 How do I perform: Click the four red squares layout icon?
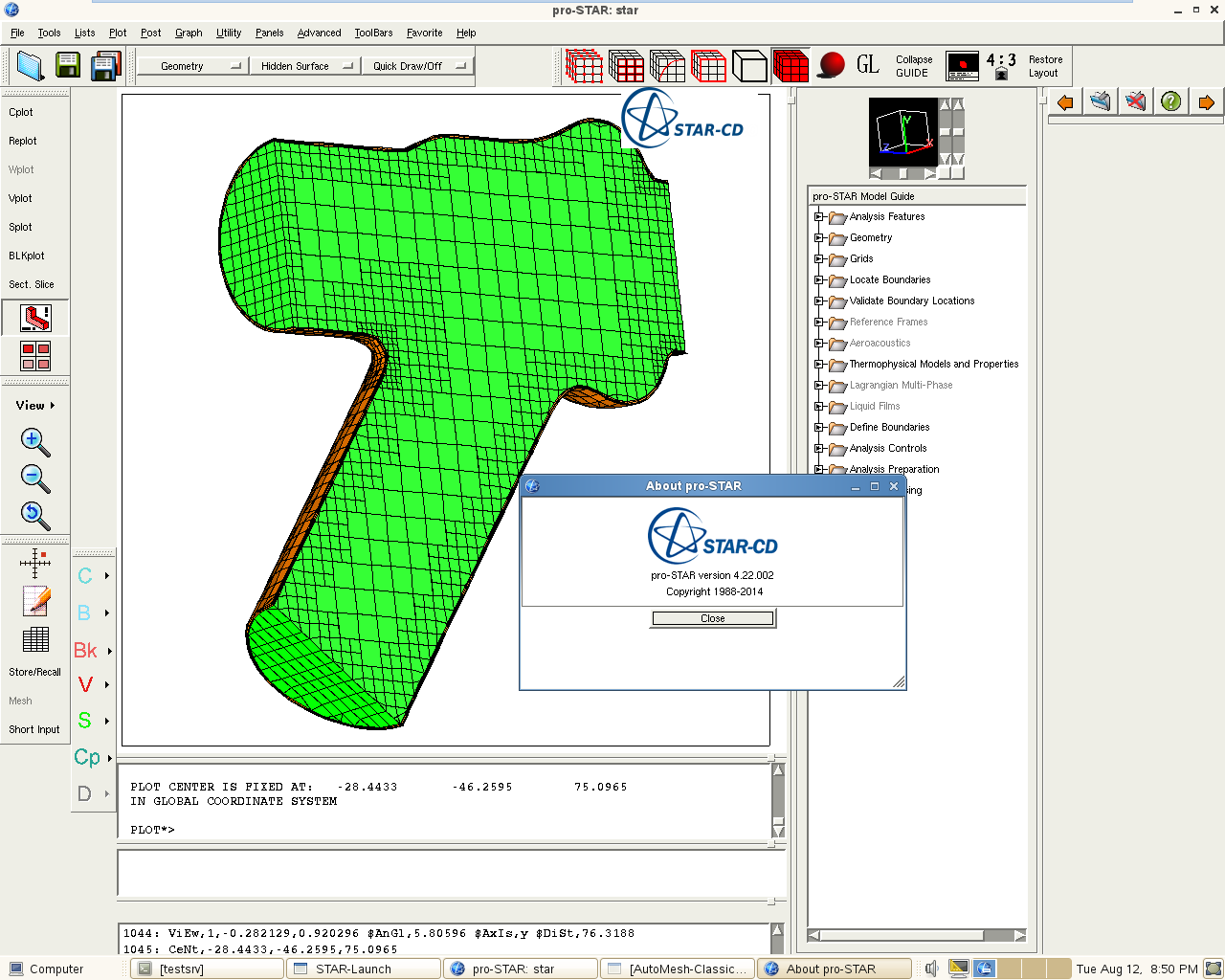[35, 356]
